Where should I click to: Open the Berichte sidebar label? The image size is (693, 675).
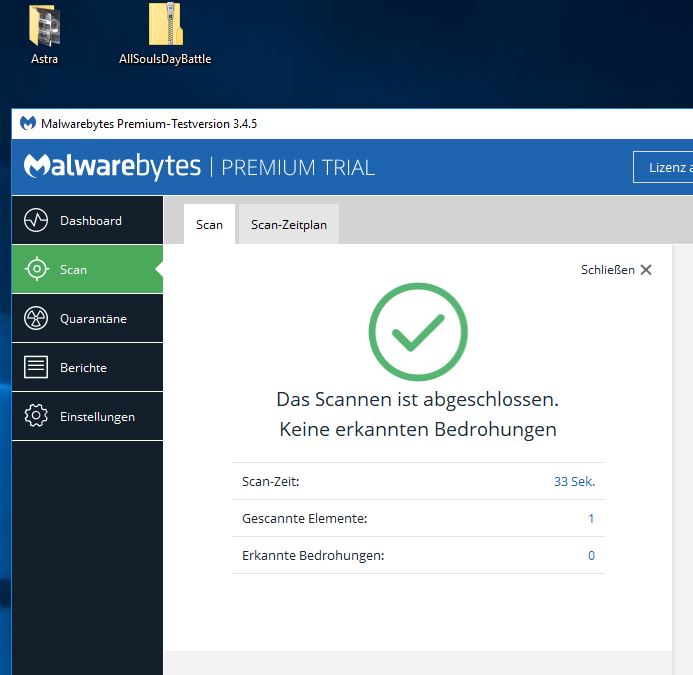[83, 368]
